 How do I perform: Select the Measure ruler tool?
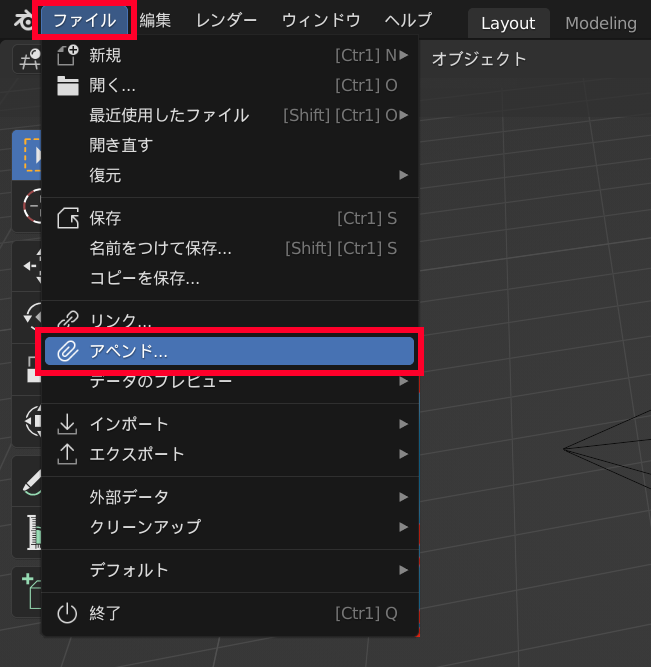[x=27, y=532]
